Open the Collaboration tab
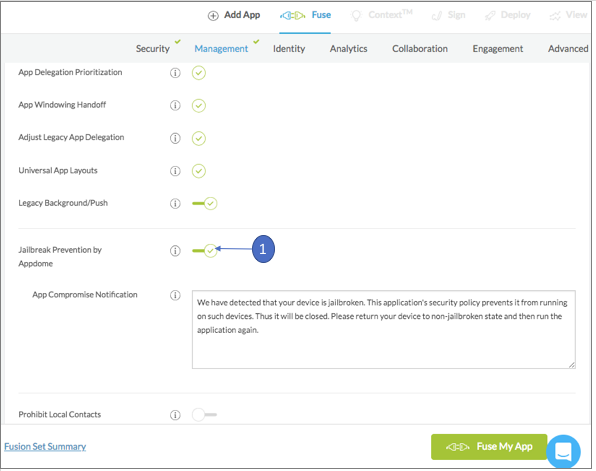 (420, 49)
